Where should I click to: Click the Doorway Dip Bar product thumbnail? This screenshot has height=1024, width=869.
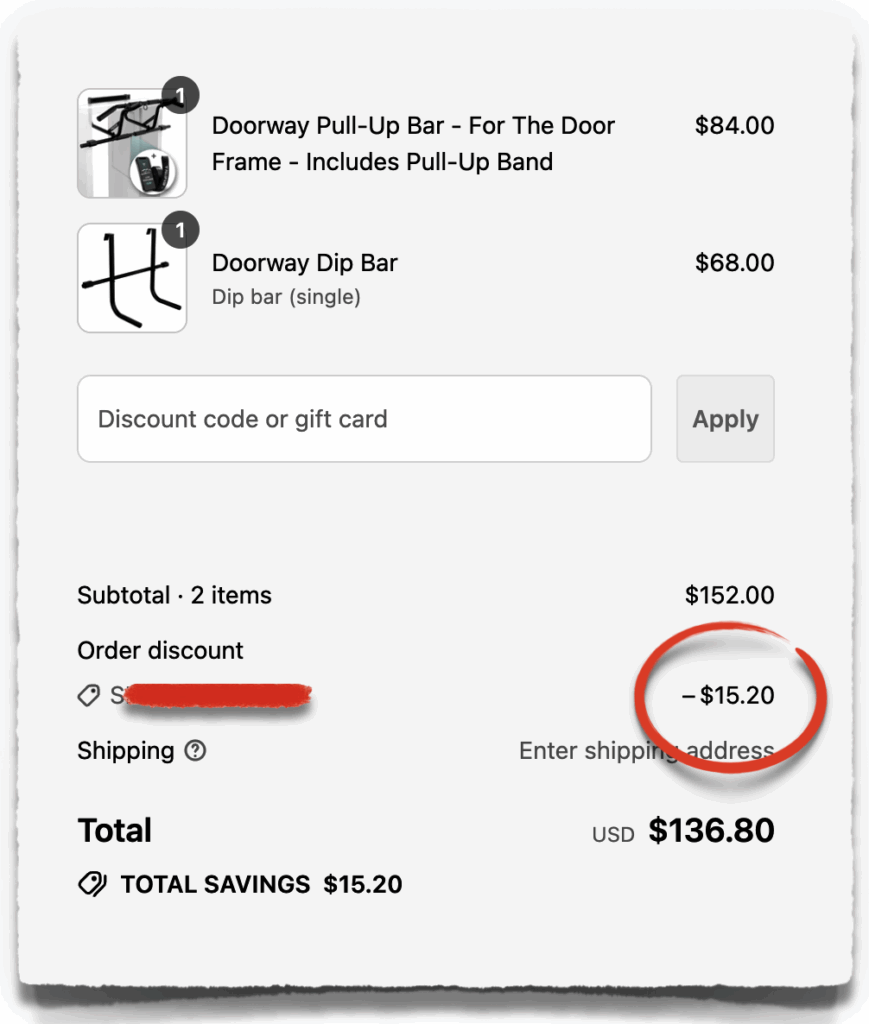(131, 278)
